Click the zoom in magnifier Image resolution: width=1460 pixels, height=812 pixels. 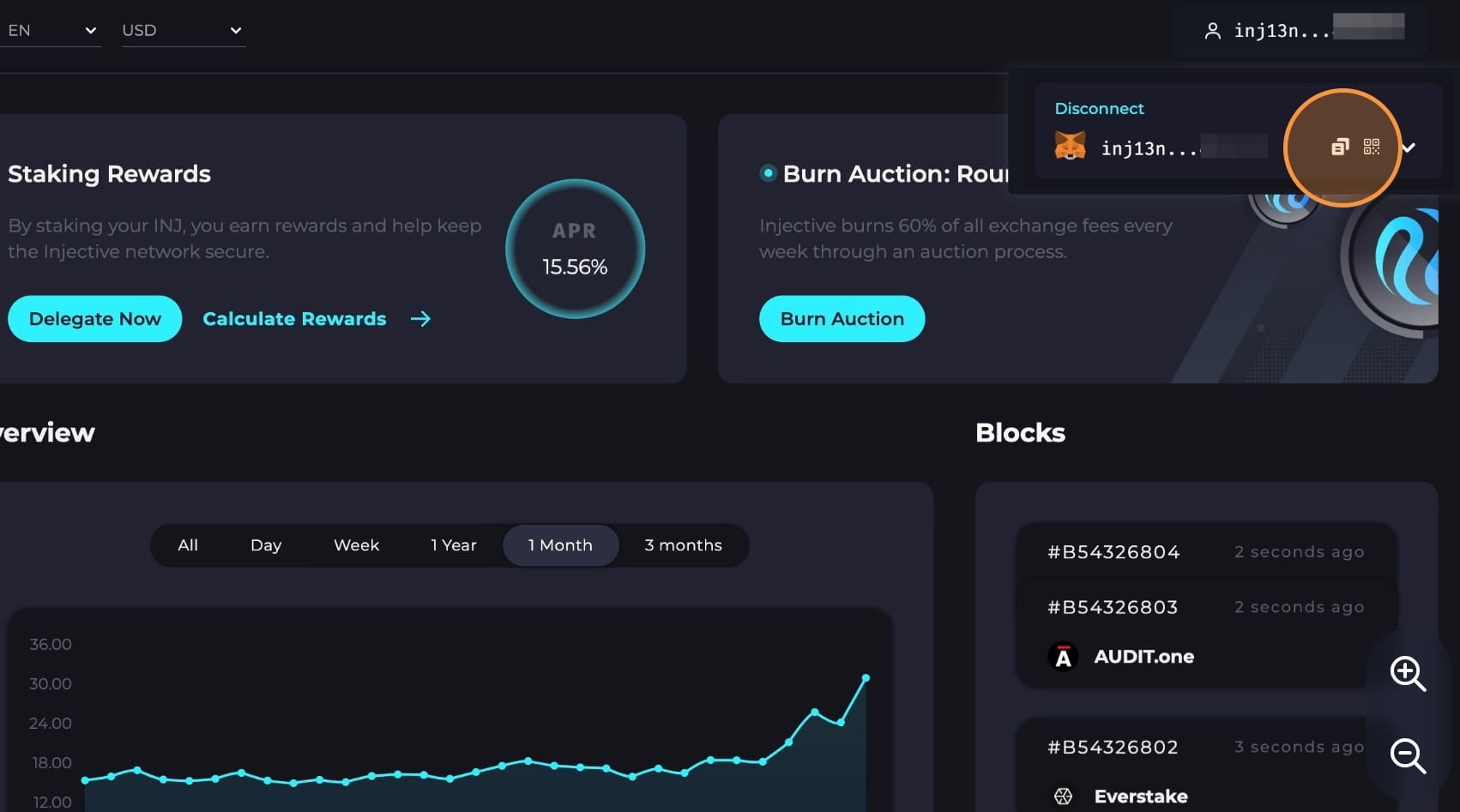(x=1407, y=674)
